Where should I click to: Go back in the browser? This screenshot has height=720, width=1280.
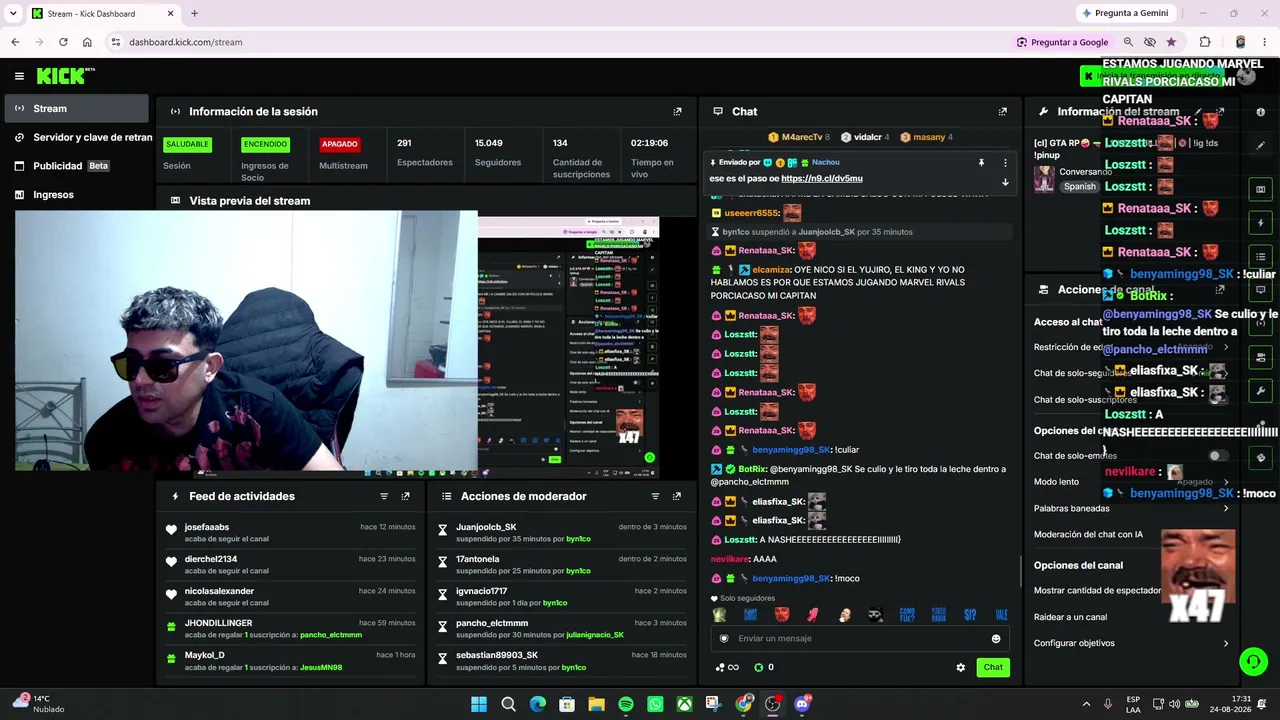pos(15,42)
